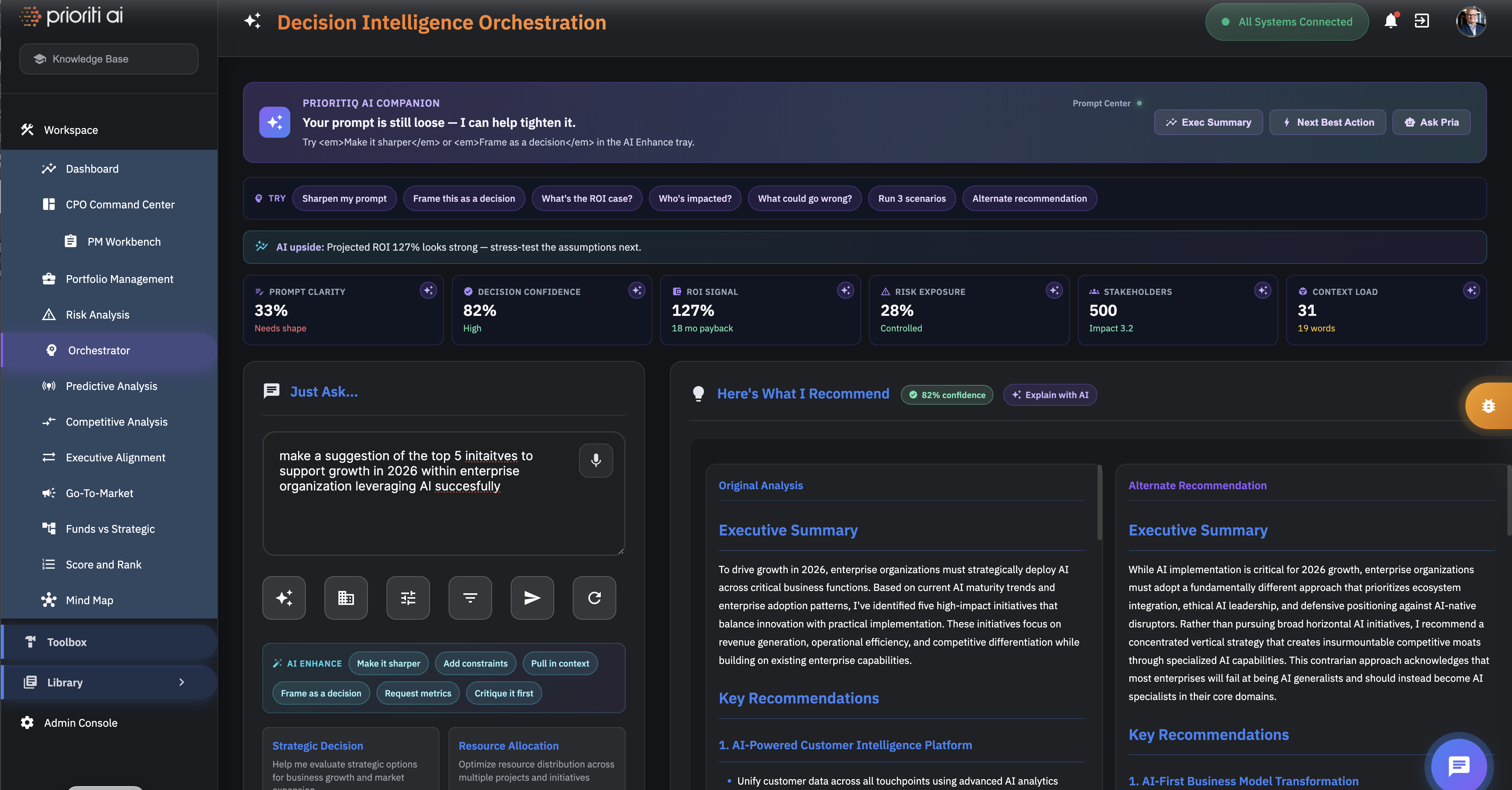
Task: Click the Alternate recommendation chip
Action: tap(1029, 198)
